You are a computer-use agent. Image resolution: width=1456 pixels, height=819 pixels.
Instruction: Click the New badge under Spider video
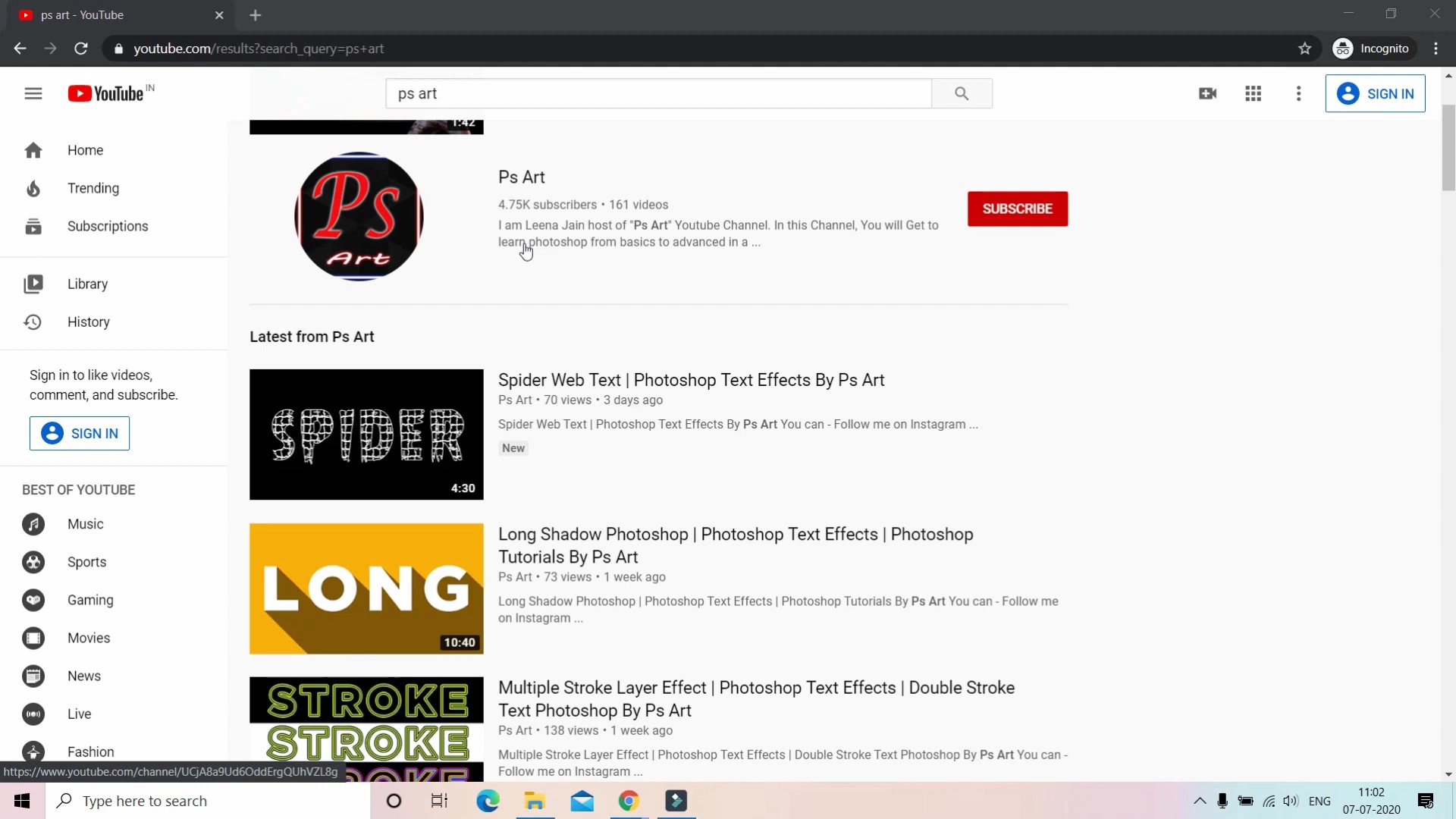click(x=513, y=448)
